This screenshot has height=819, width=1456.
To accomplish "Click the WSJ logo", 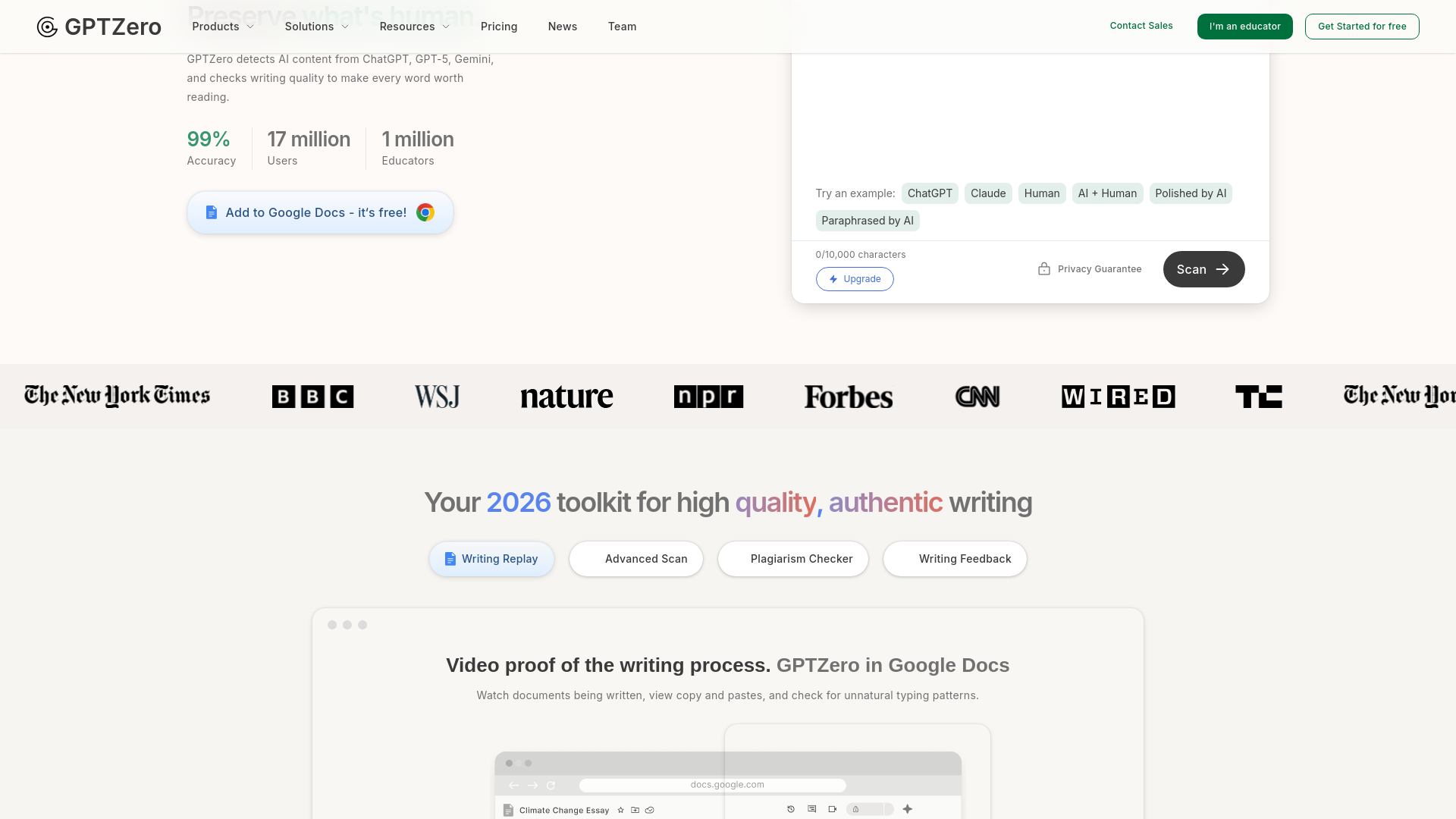I will pyautogui.click(x=437, y=397).
